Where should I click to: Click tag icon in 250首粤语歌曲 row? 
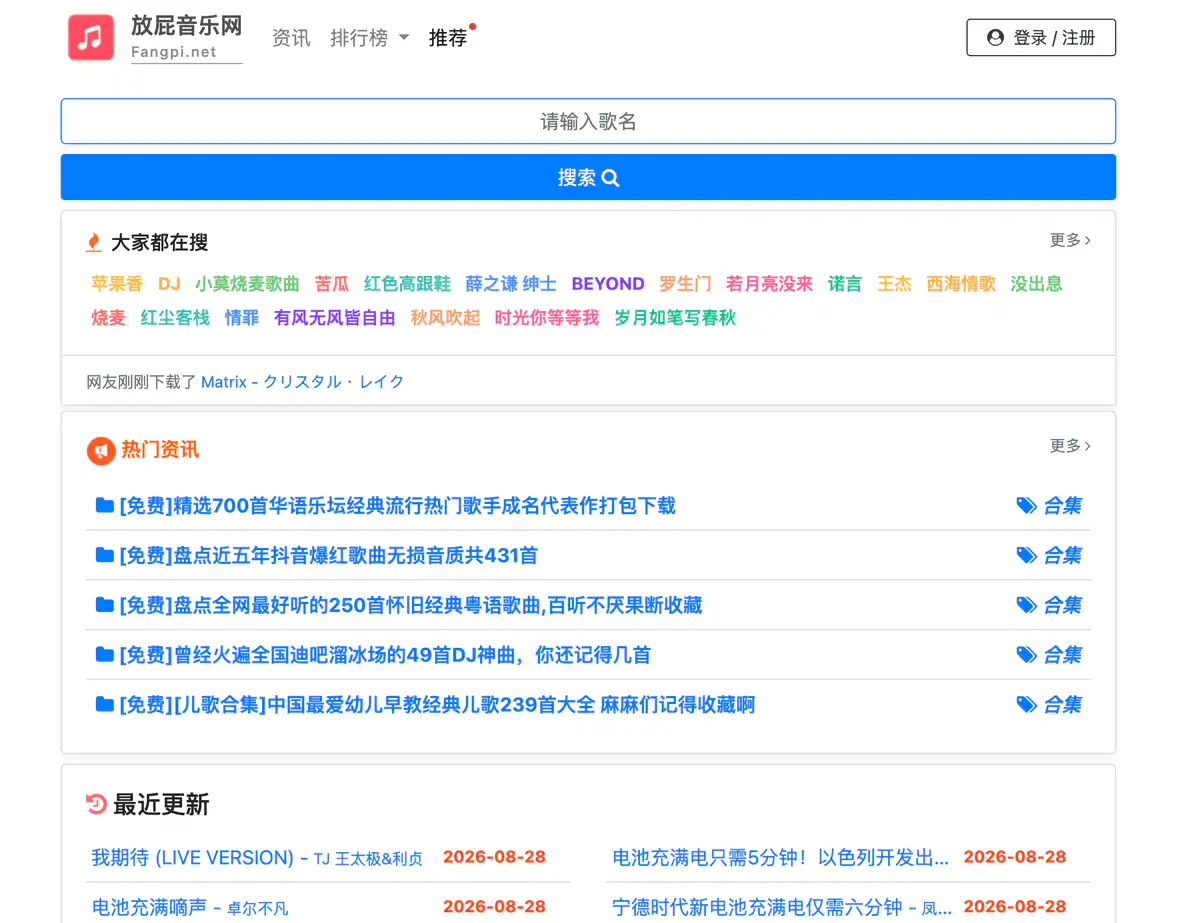pyautogui.click(x=1026, y=606)
